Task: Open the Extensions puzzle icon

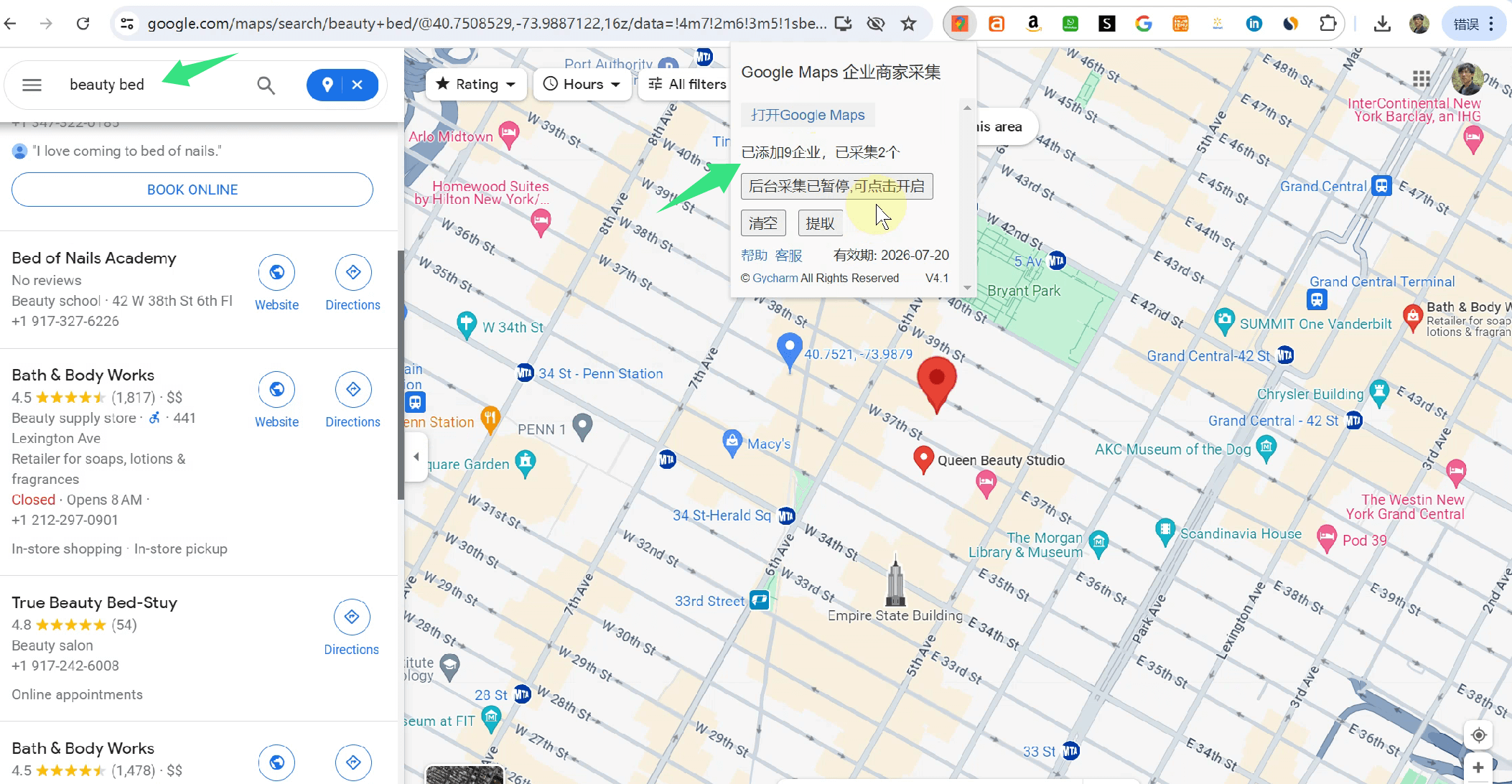Action: pos(1327,24)
